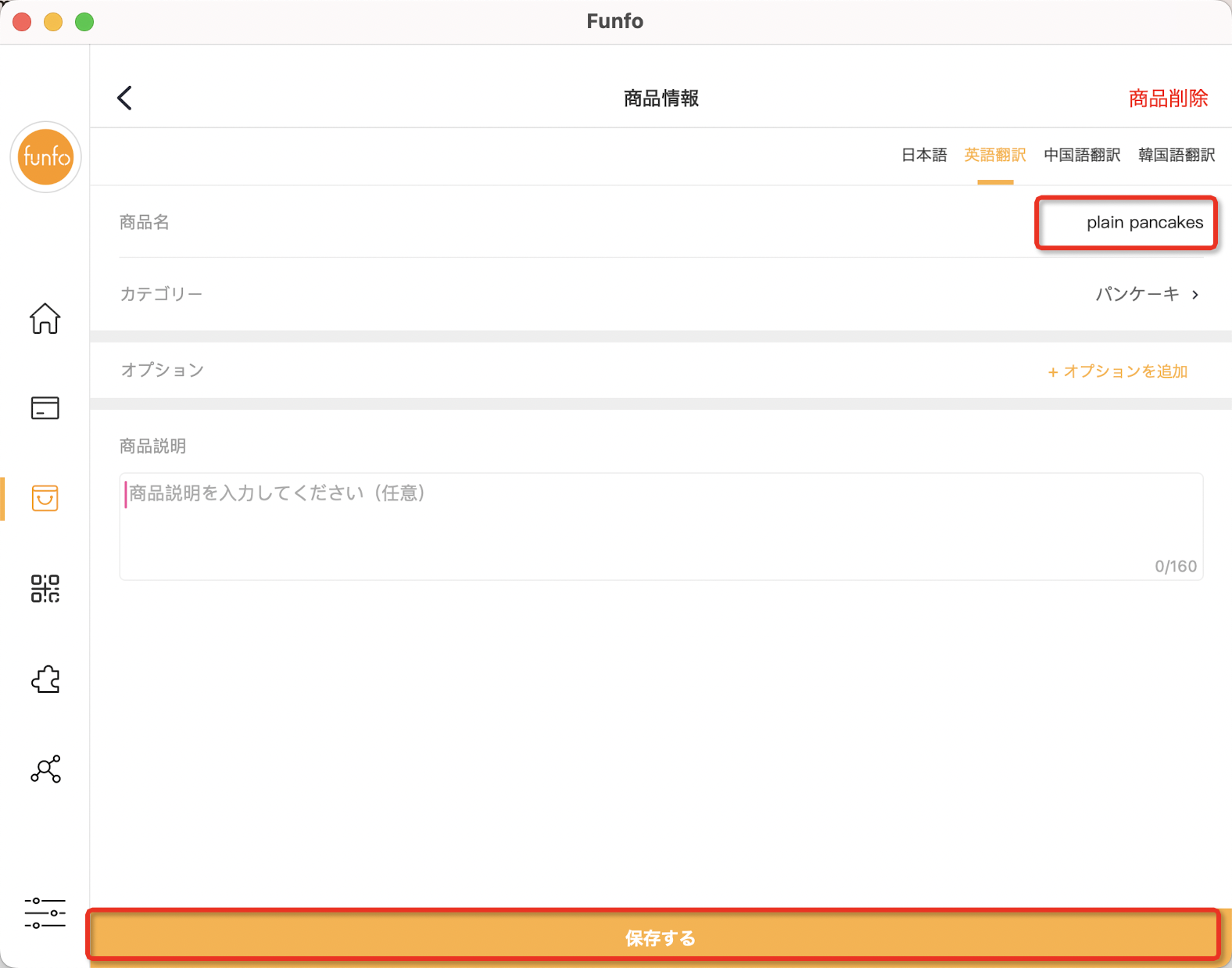Screen dimensions: 1232x968
Task: Minimize the Funfo window with yellow button
Action: point(53,22)
